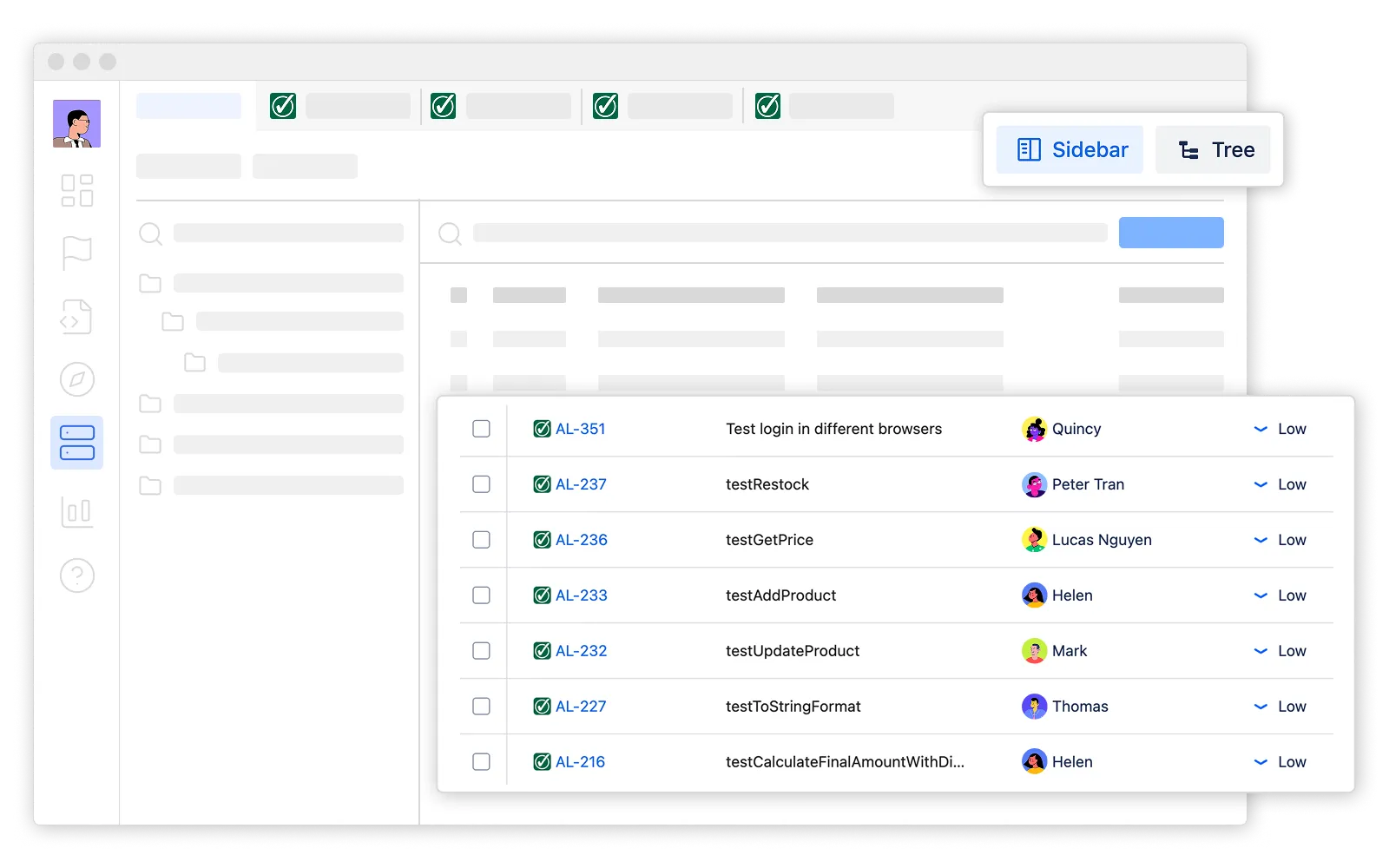
Task: Open priority dropdown for testToStringFormat
Action: tap(1261, 707)
